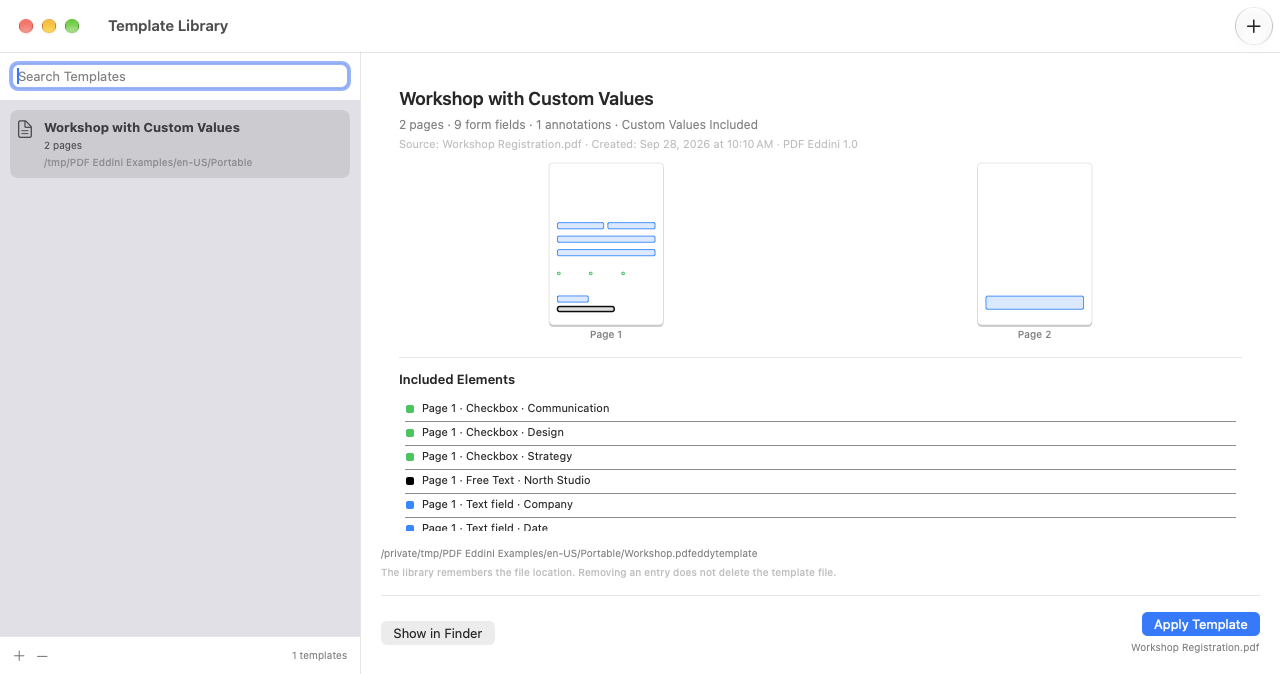Click the large blue field on Page 2 thumbnail
The height and width of the screenshot is (674, 1280).
coord(1034,302)
